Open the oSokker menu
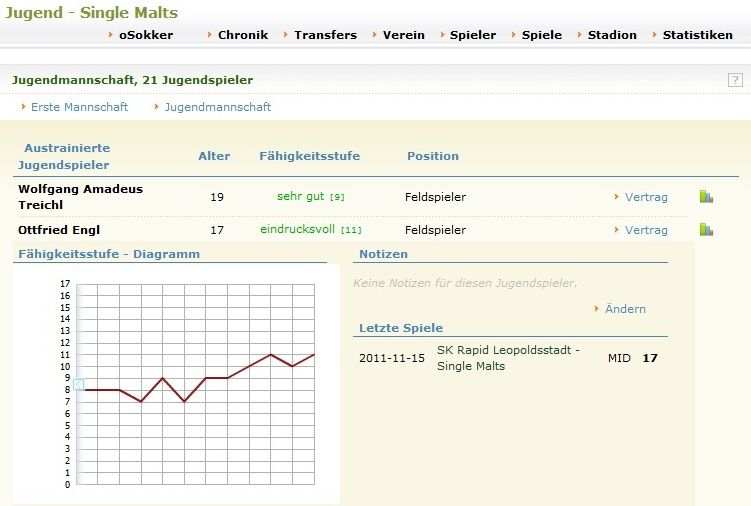751x506 pixels. tap(145, 35)
